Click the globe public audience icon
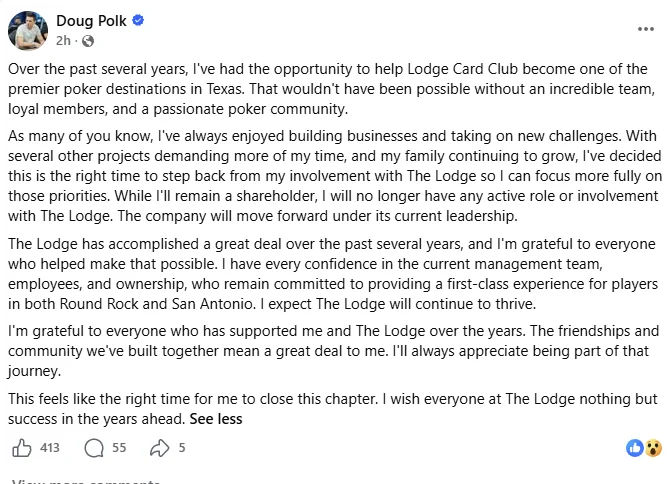Screen dimensions: 669x484 click(x=88, y=41)
